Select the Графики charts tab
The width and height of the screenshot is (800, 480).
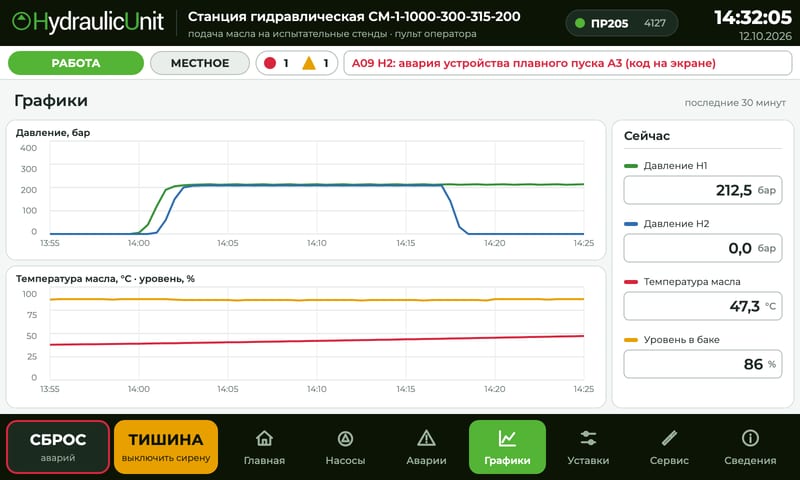(507, 447)
